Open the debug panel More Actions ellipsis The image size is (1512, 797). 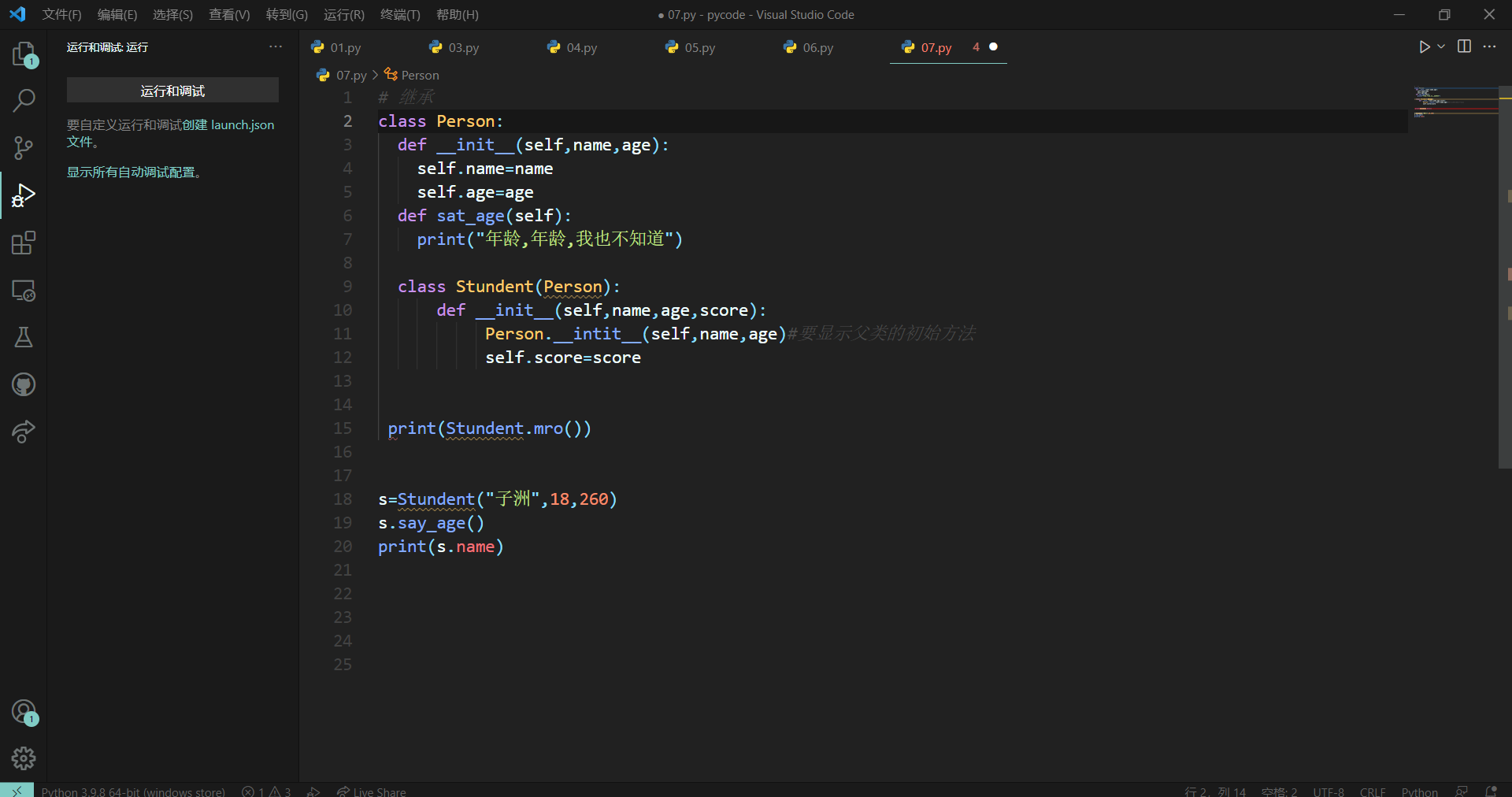(276, 46)
